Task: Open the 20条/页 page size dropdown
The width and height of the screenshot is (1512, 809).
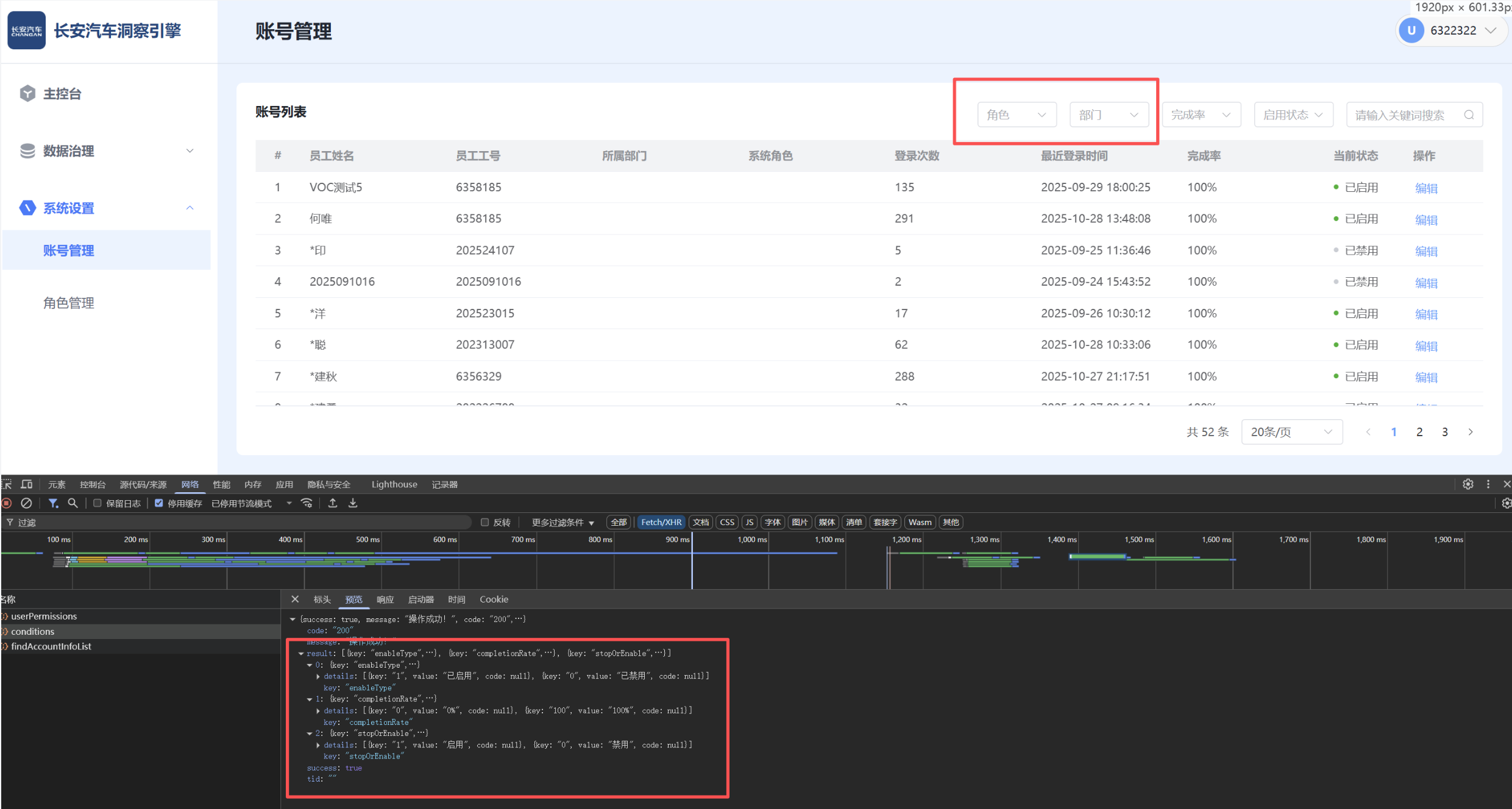Action: (1291, 432)
